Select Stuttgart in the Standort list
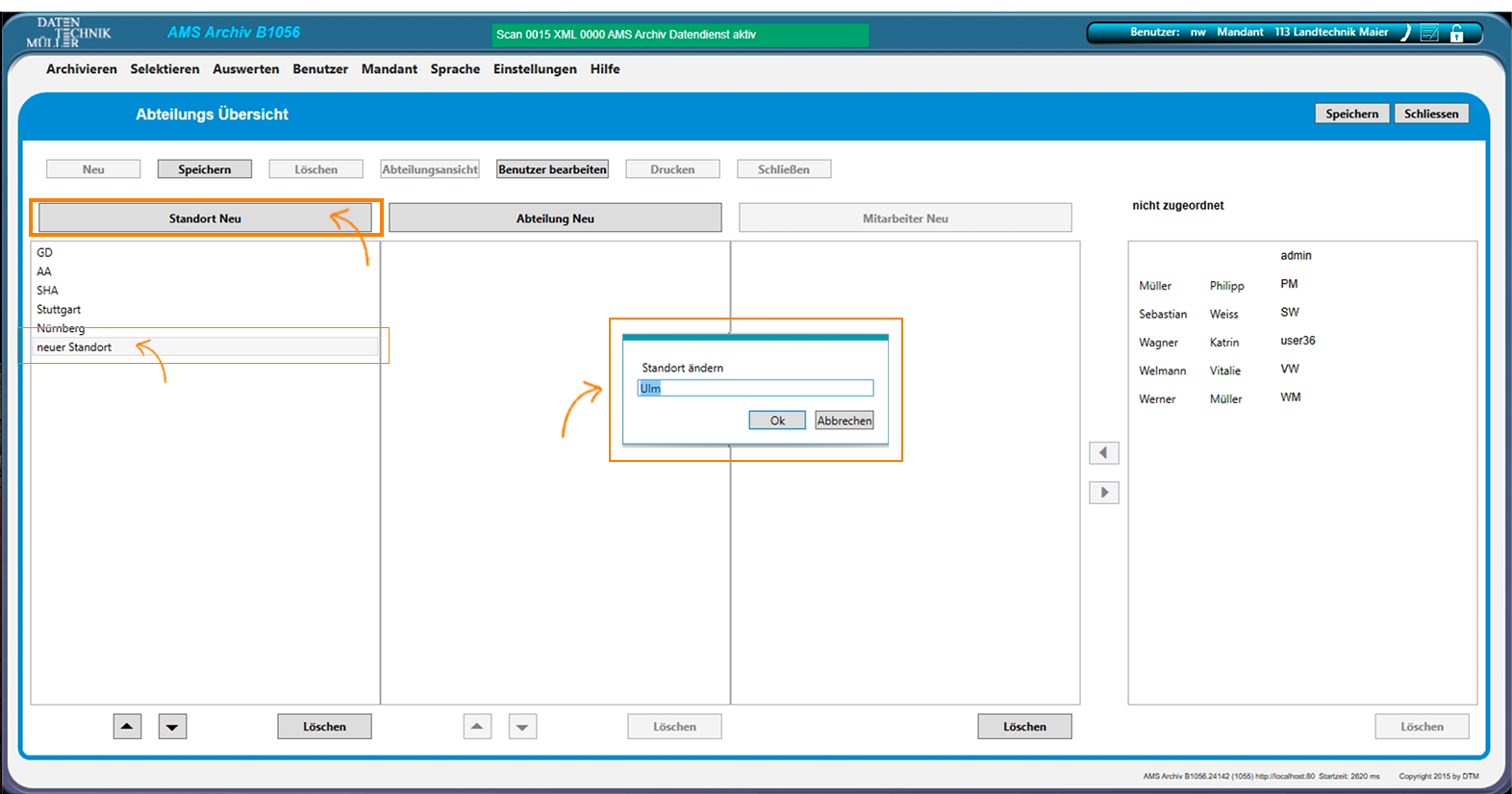Image resolution: width=1512 pixels, height=794 pixels. [x=59, y=310]
